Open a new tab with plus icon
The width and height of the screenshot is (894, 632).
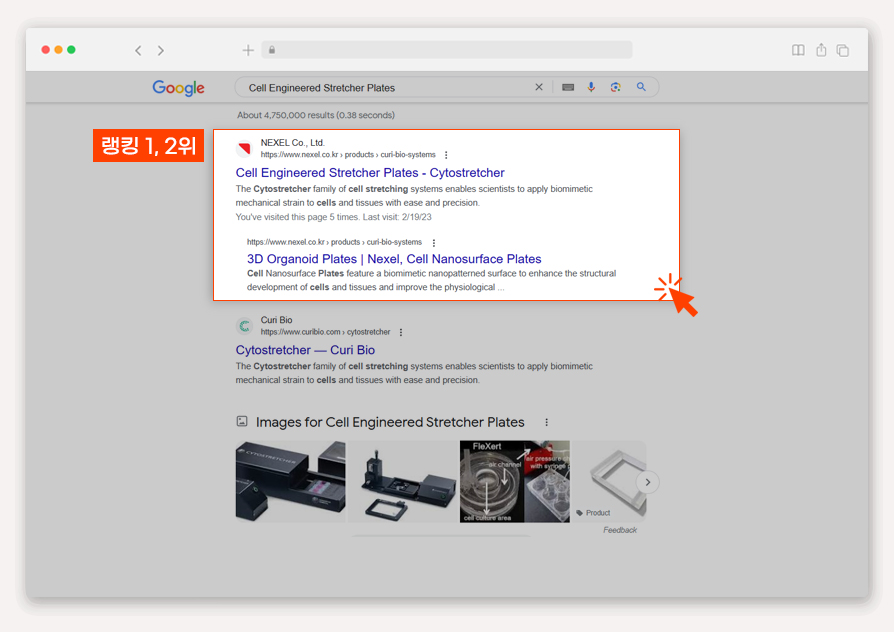[248, 50]
